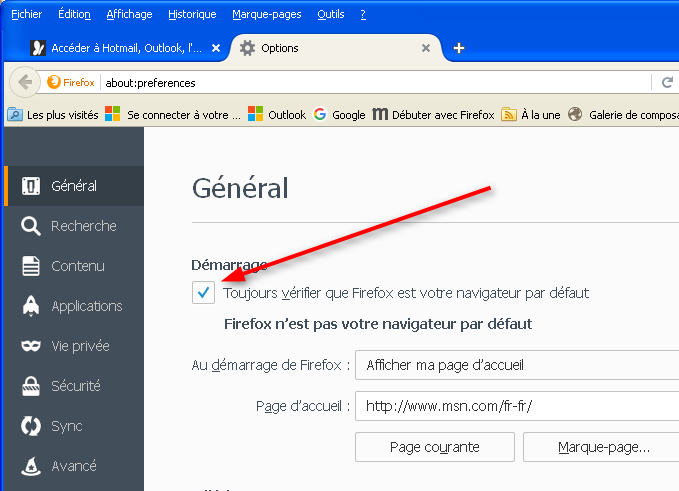Open the Au démarrage de Firefox dropdown

[517, 365]
